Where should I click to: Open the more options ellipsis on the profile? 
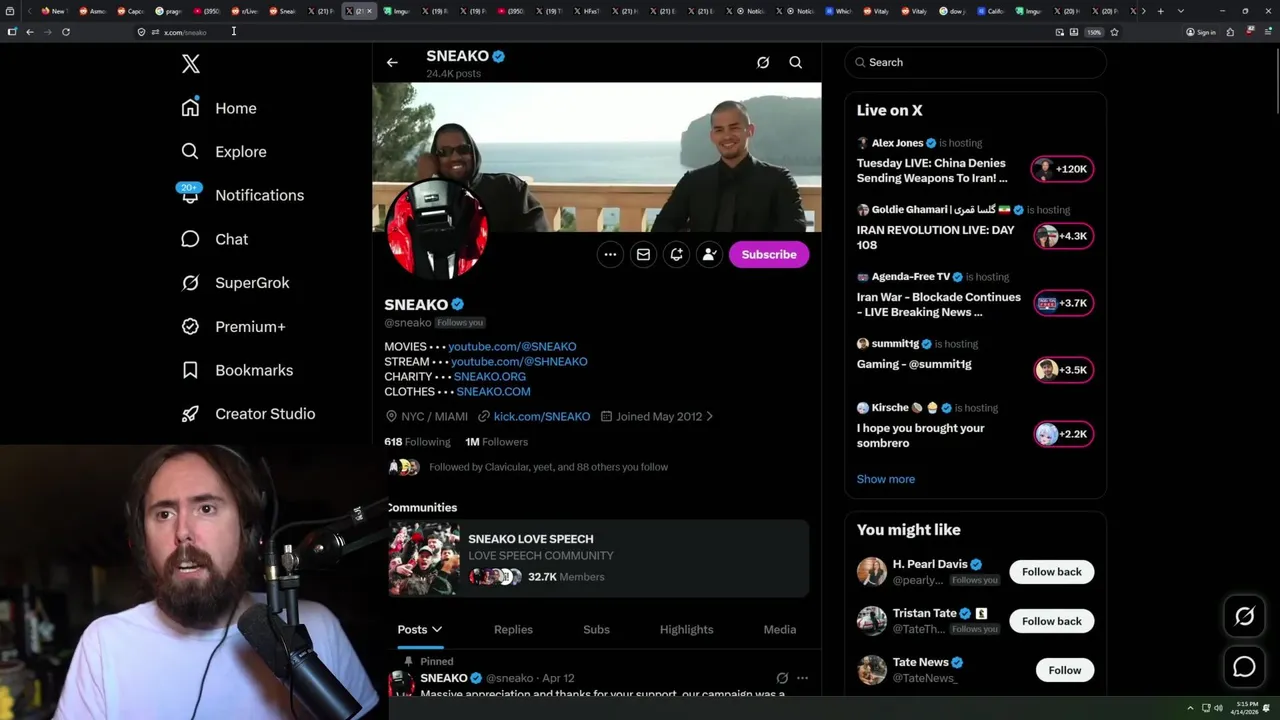(x=610, y=254)
